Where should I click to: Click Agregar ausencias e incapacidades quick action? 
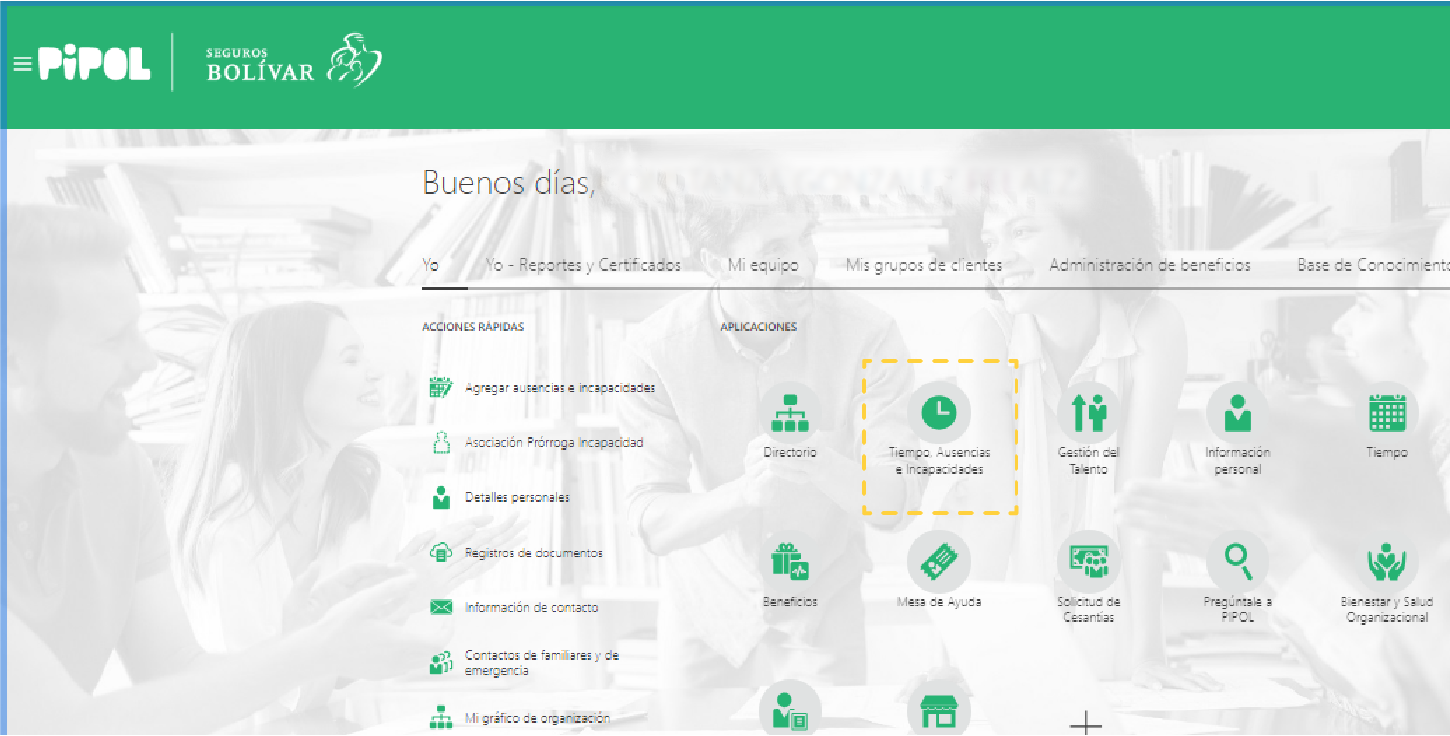(x=559, y=387)
